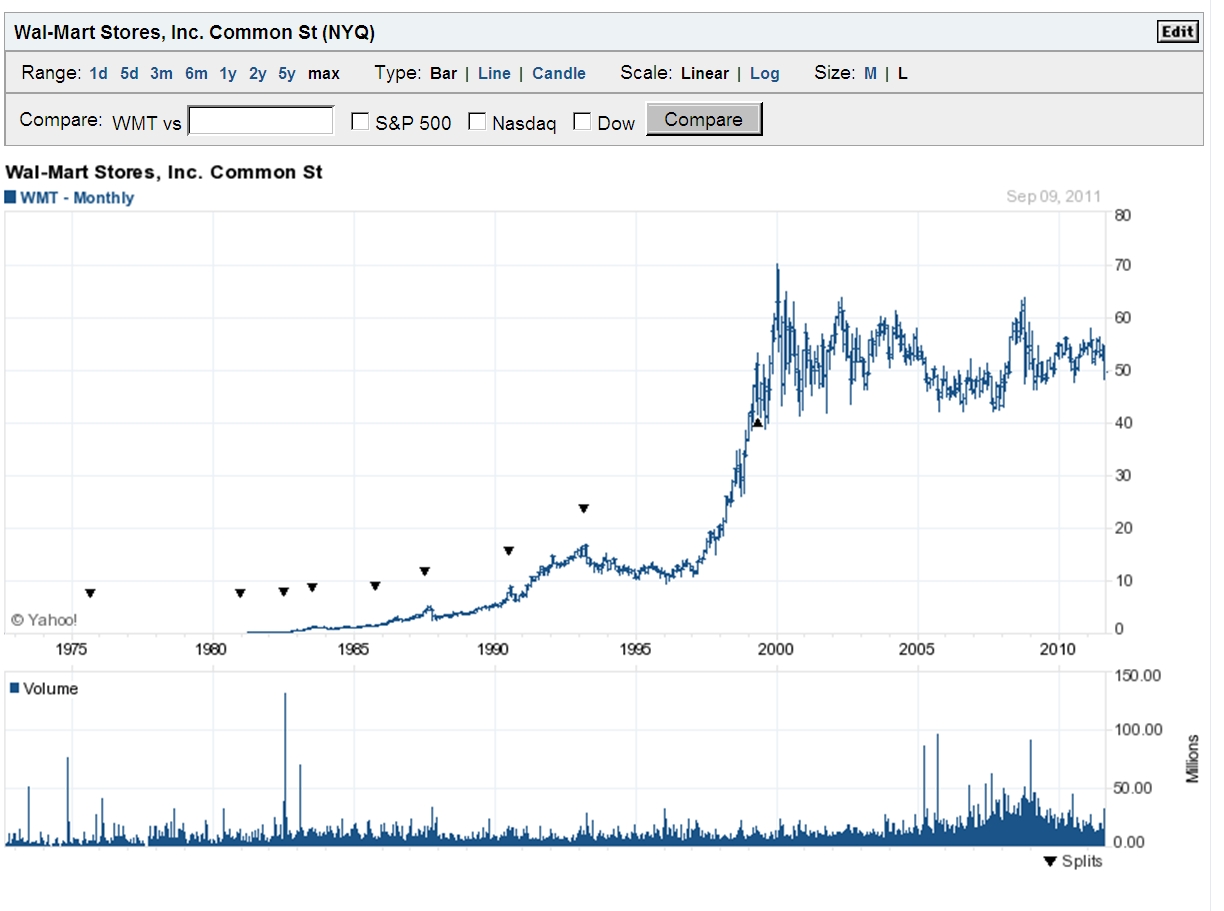
Task: Select chart size L
Action: (902, 73)
